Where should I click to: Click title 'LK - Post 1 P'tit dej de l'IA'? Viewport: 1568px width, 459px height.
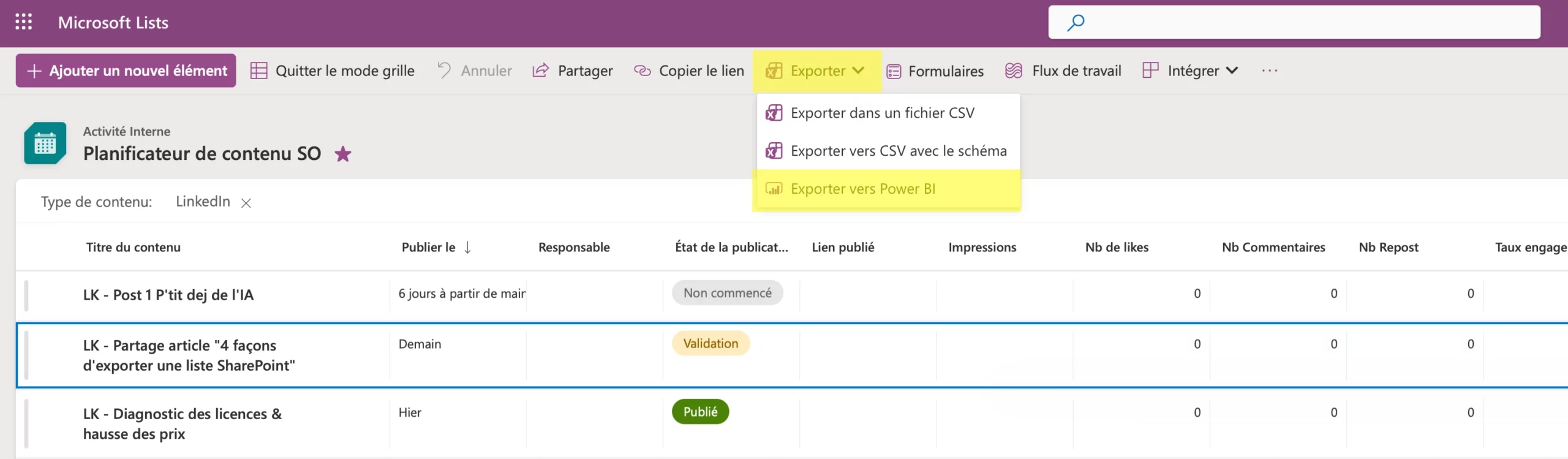168,295
